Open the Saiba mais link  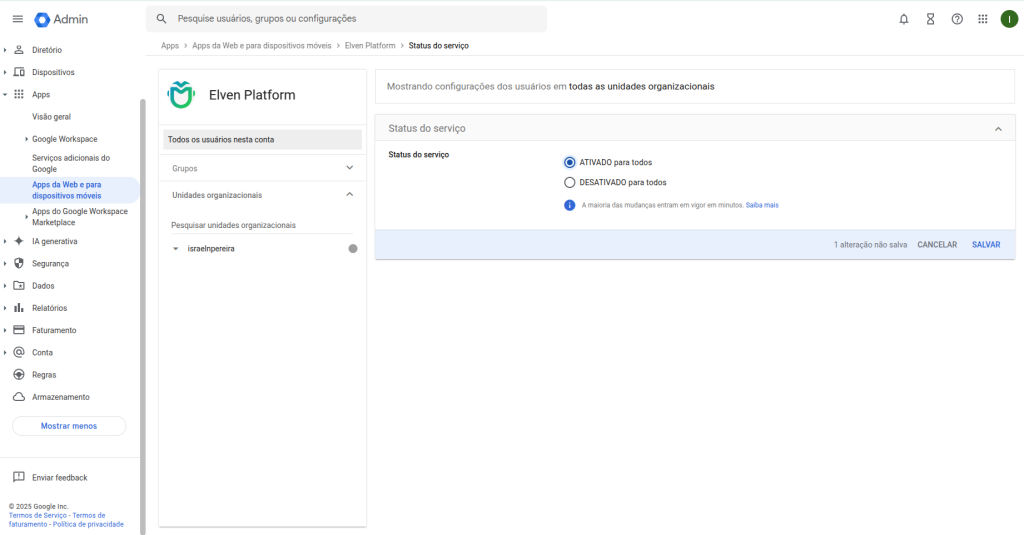pyautogui.click(x=762, y=205)
